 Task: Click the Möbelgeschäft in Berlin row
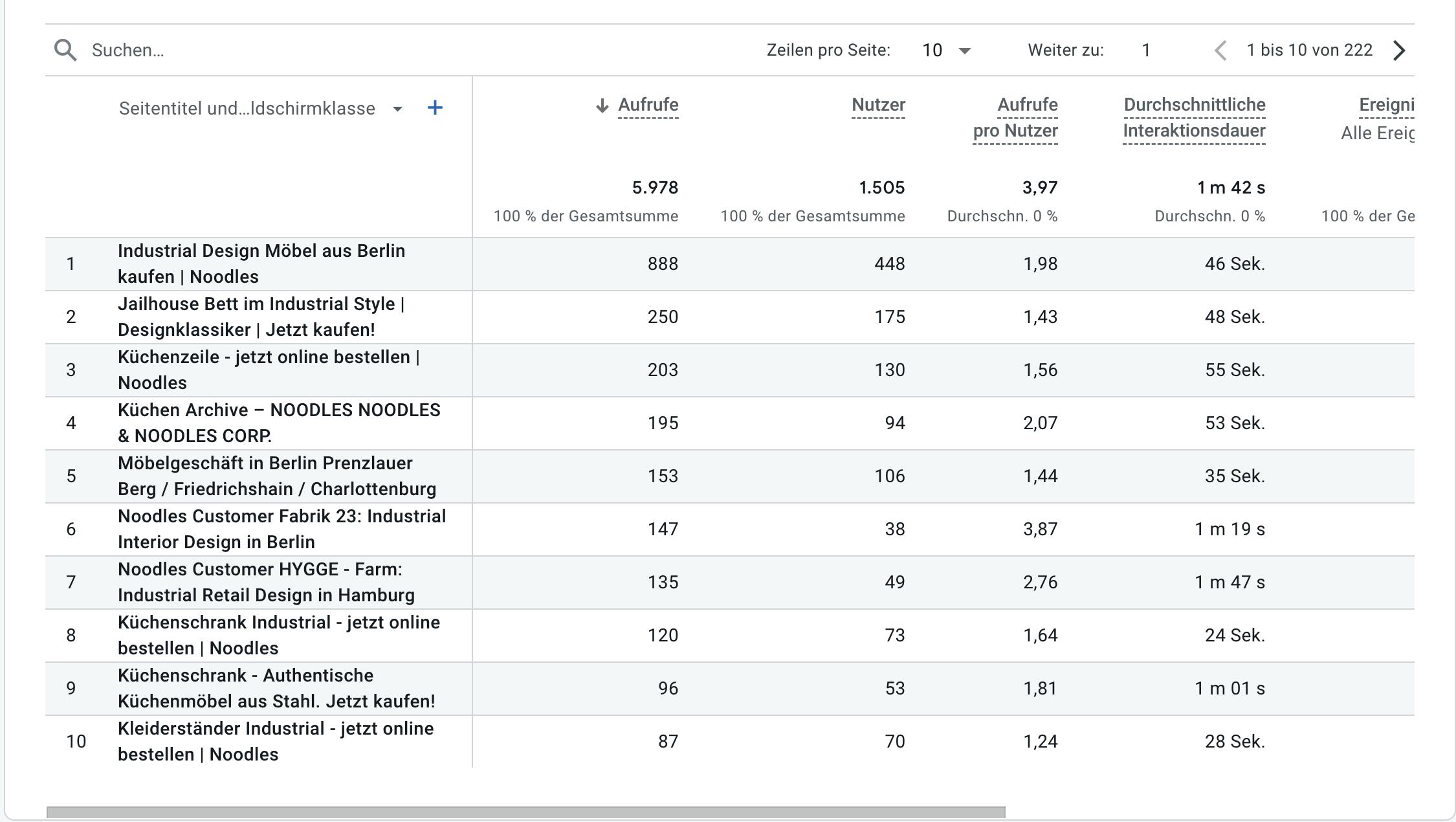pyautogui.click(x=276, y=476)
